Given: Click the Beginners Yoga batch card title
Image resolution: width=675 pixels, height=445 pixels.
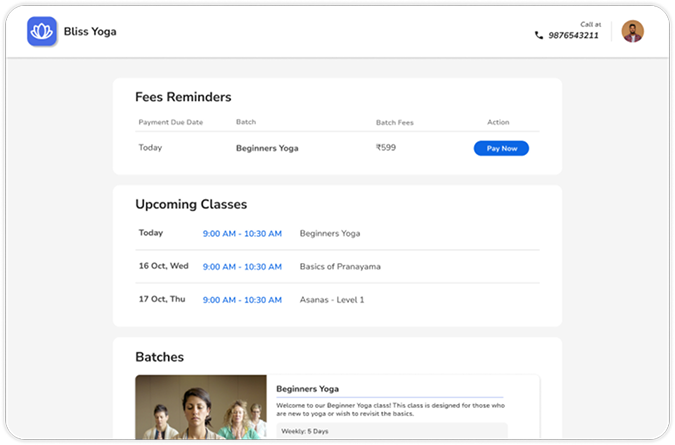Looking at the screenshot, I should pyautogui.click(x=307, y=389).
